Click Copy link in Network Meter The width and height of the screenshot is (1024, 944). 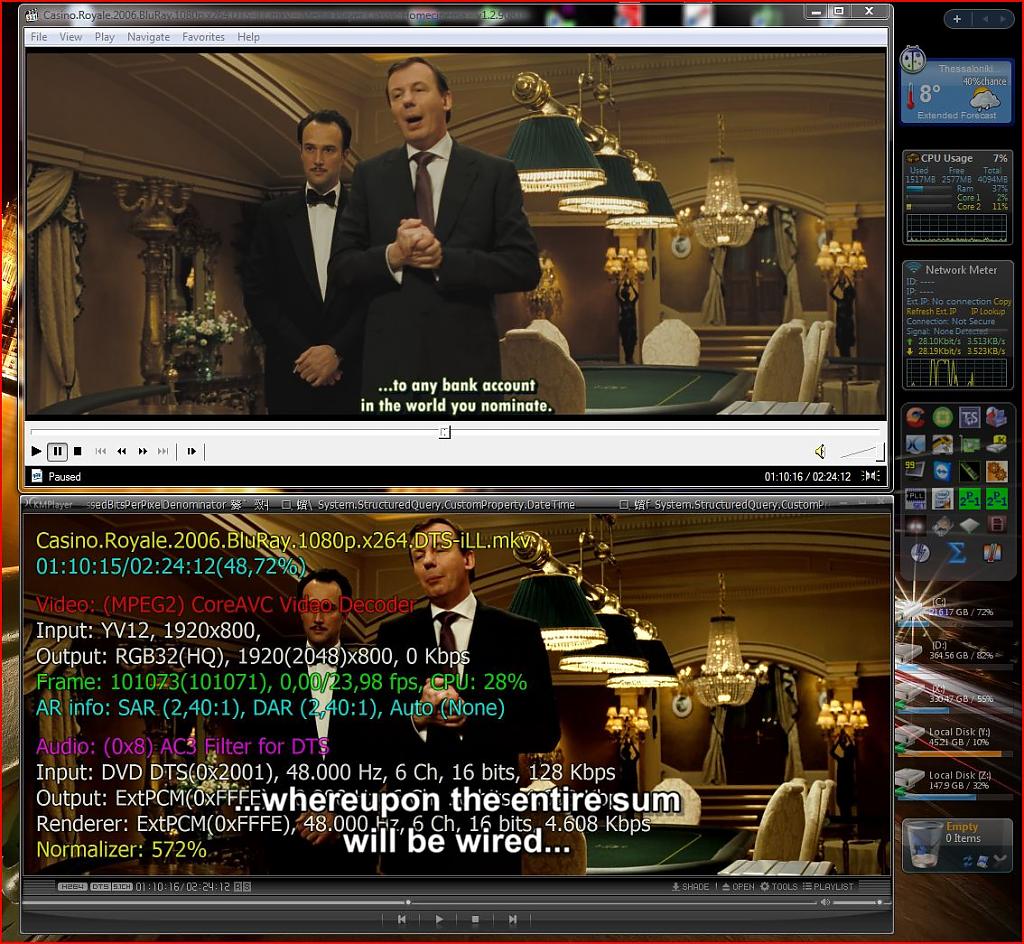(x=1002, y=302)
